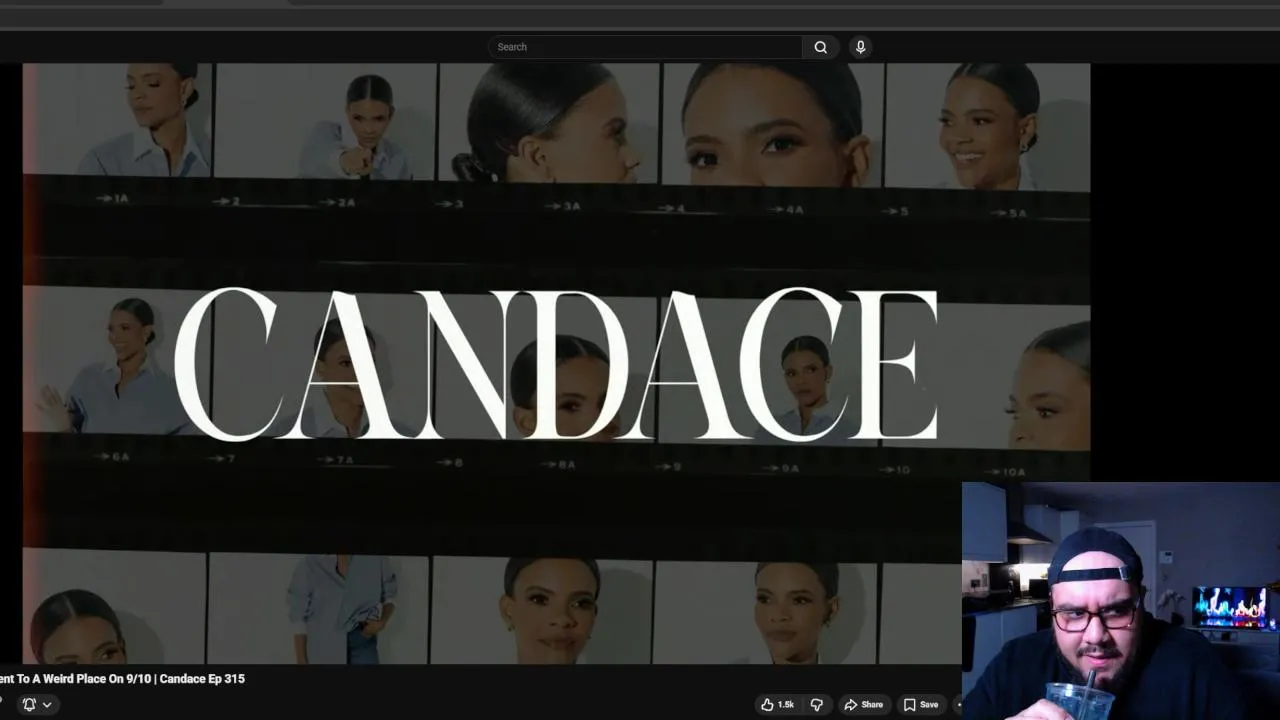
Task: Open the notification bell dropdown
Action: click(37, 705)
